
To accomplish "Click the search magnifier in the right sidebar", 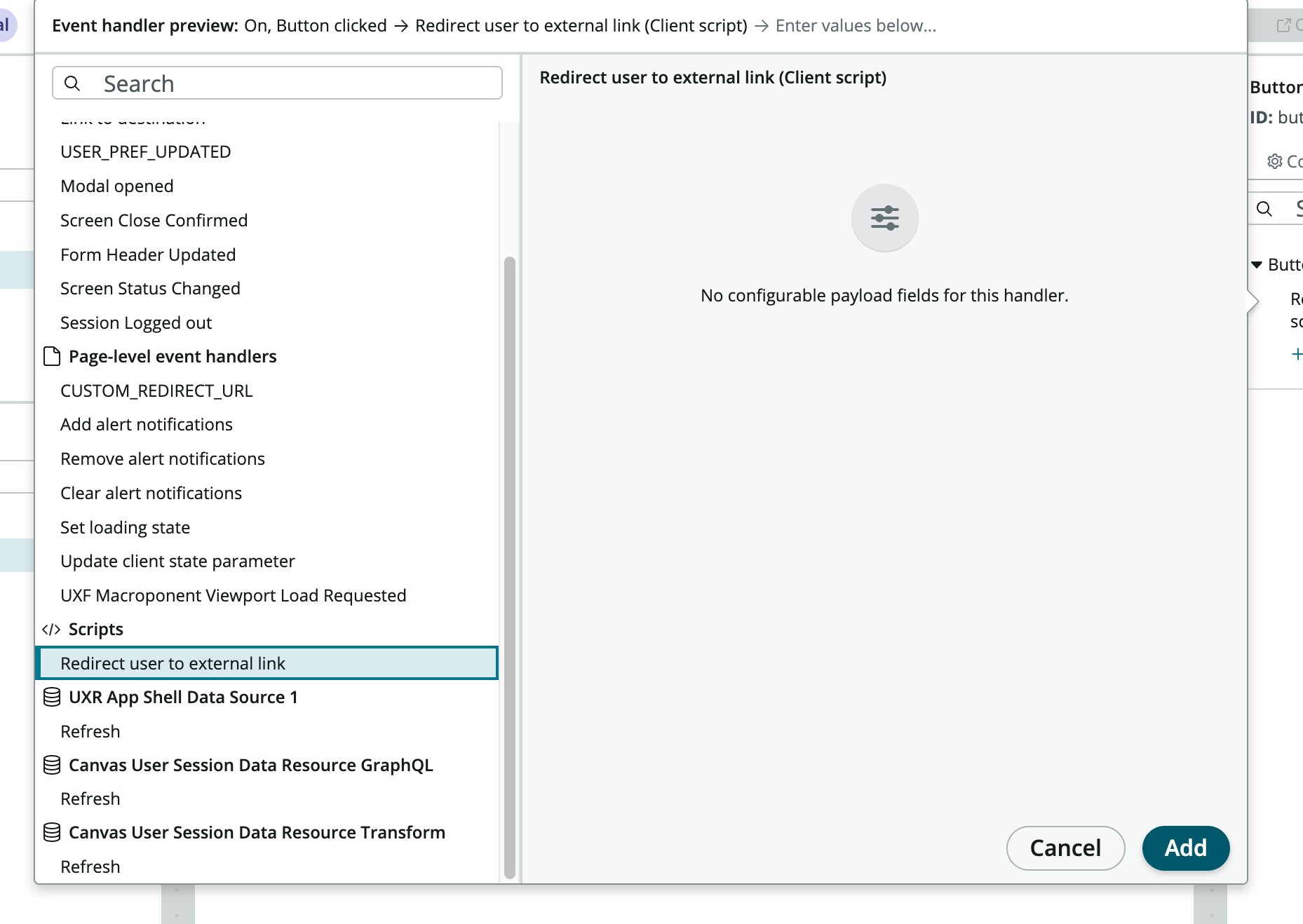I will pos(1265,208).
